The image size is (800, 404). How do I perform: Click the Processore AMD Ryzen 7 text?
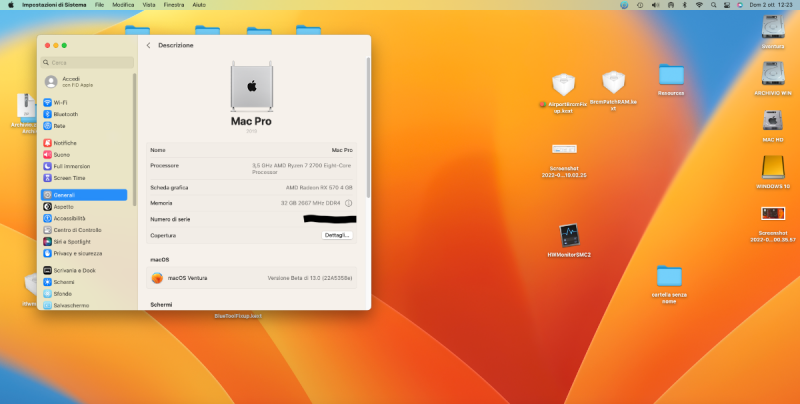301,169
